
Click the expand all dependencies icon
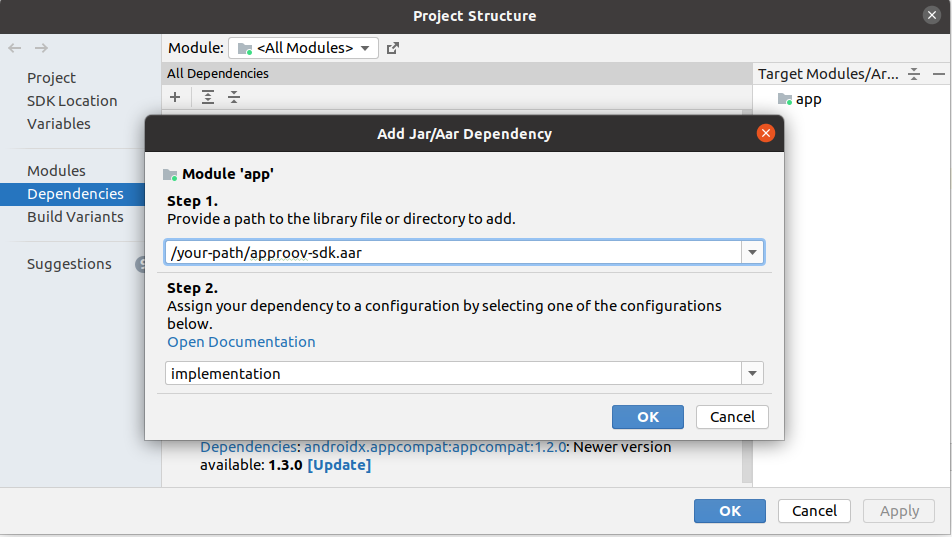208,97
